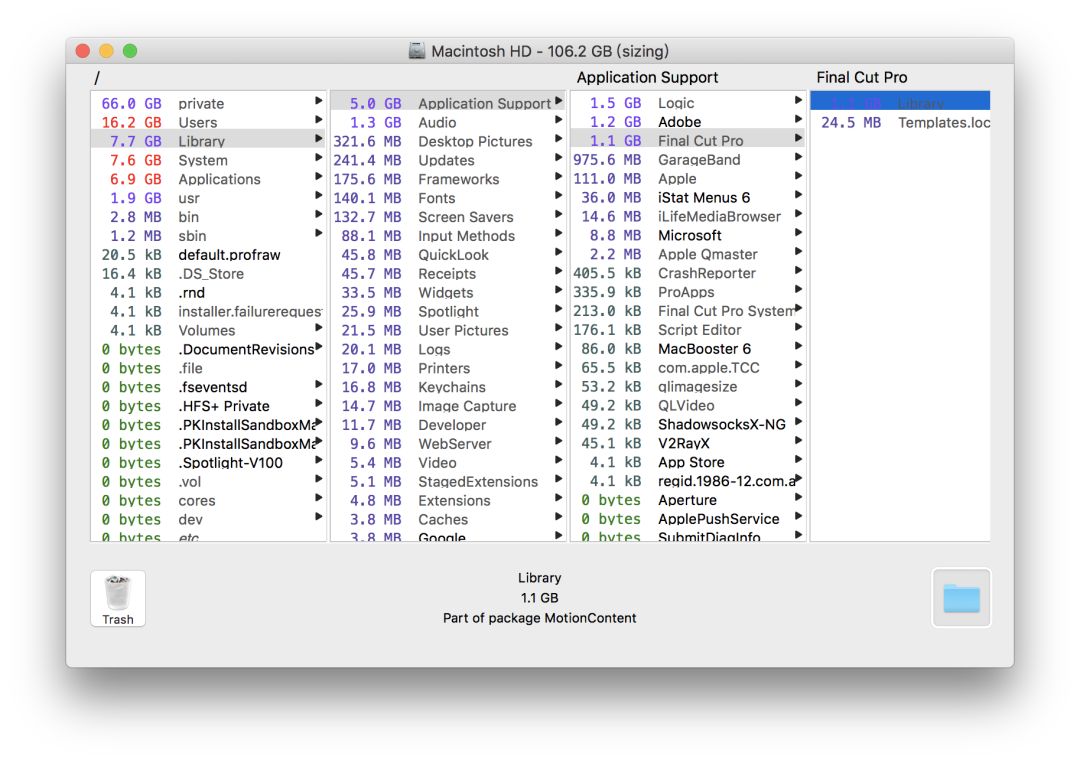Select the CrashReporter row
The image size is (1080, 762).
click(x=688, y=274)
